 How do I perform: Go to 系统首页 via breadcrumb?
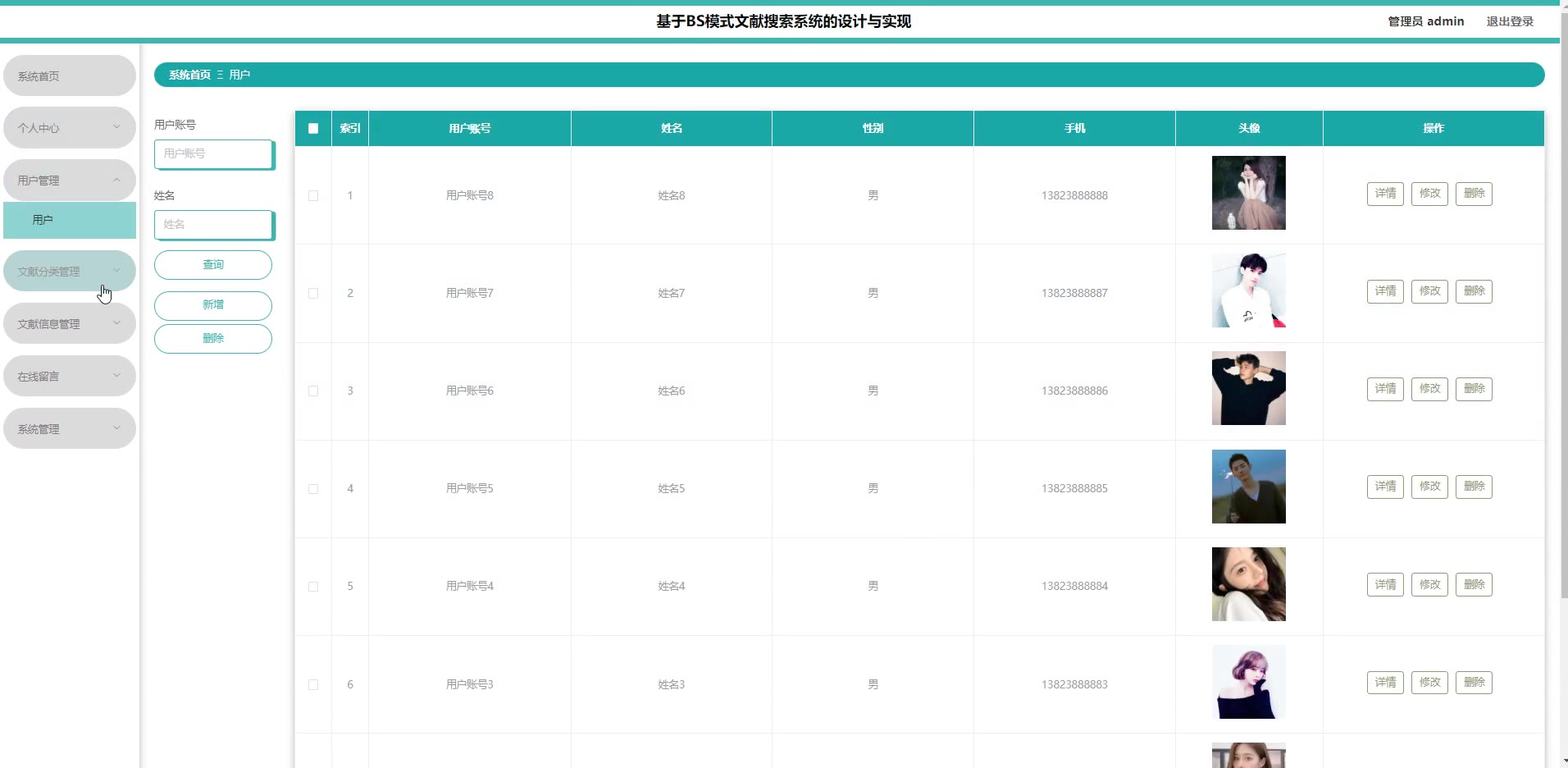coord(189,75)
